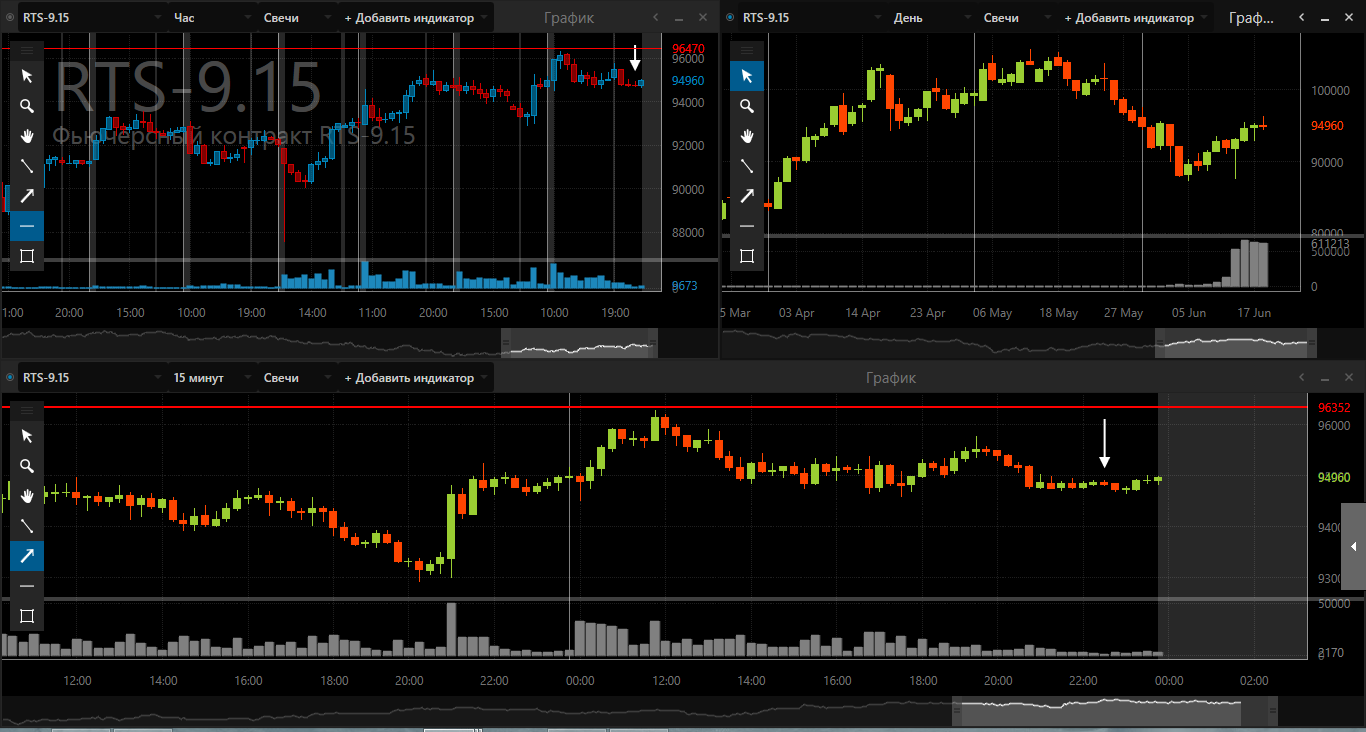
Task: Close the 15-minute chart panel
Action: 1350,378
